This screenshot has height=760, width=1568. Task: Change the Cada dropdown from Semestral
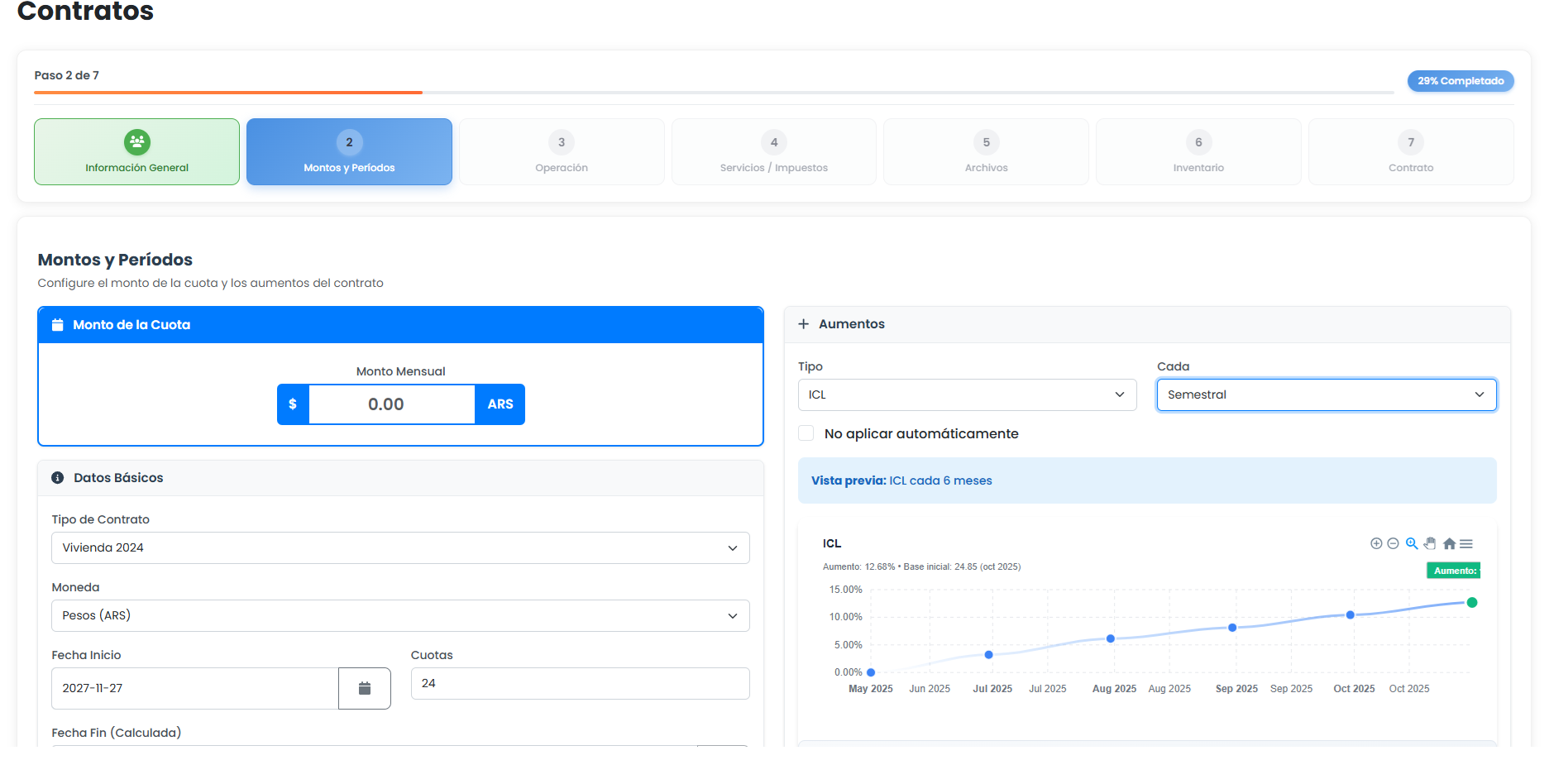pos(1326,394)
